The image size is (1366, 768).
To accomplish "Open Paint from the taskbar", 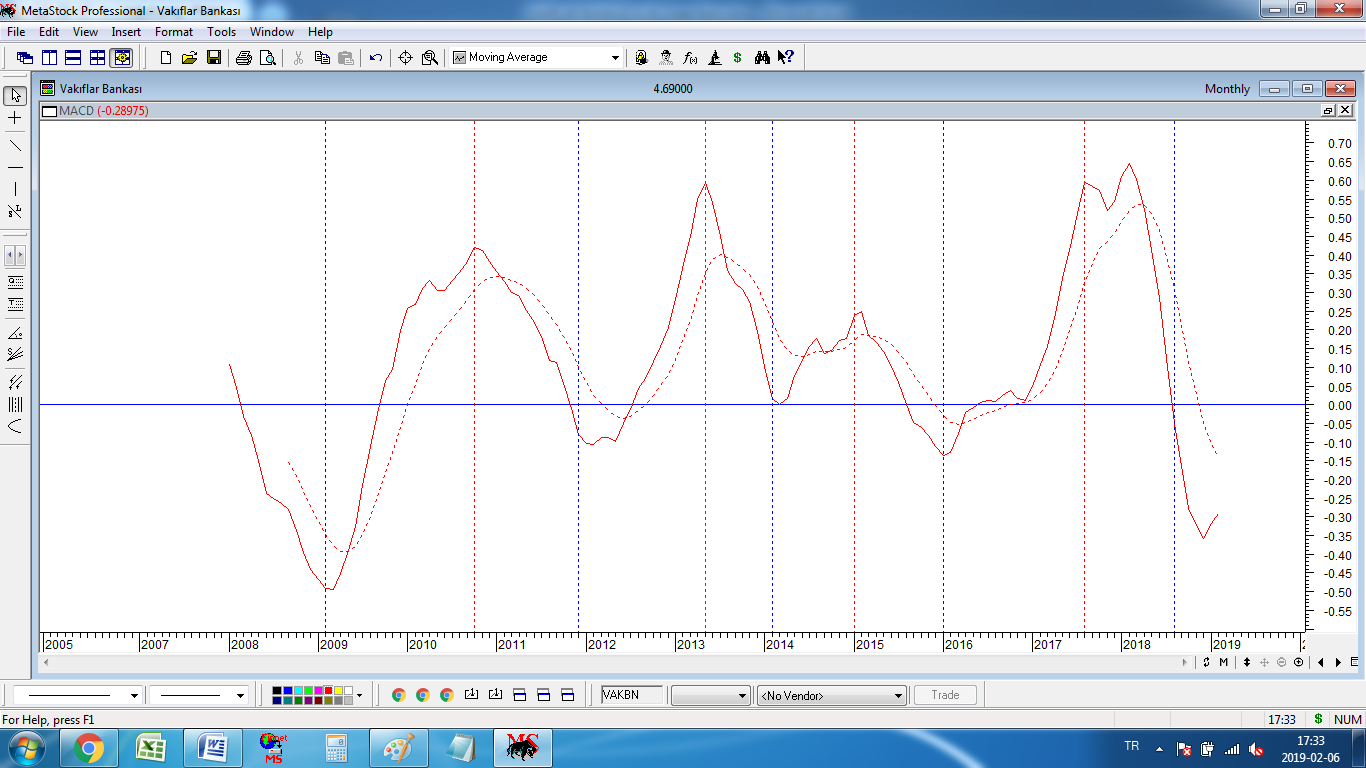I will (x=398, y=748).
